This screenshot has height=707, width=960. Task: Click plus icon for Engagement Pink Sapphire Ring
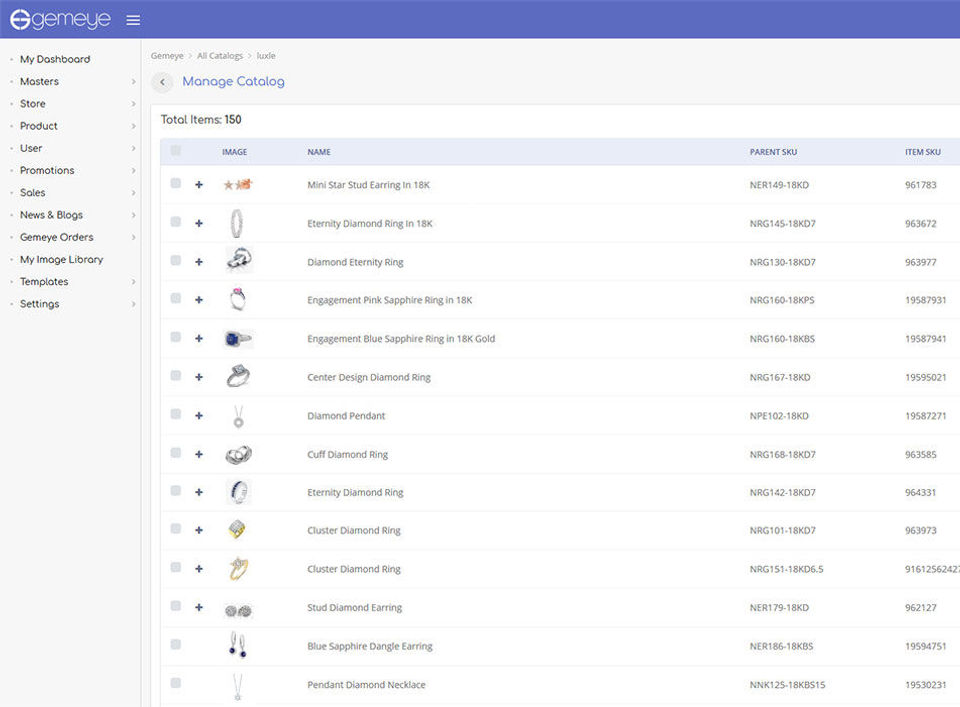point(199,300)
